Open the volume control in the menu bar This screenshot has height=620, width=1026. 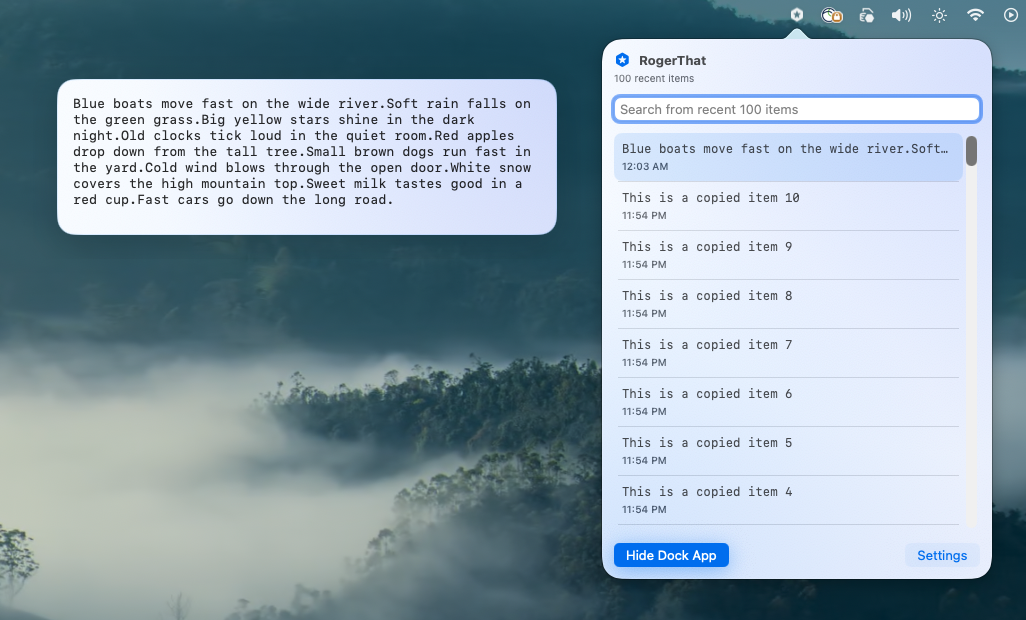[901, 15]
